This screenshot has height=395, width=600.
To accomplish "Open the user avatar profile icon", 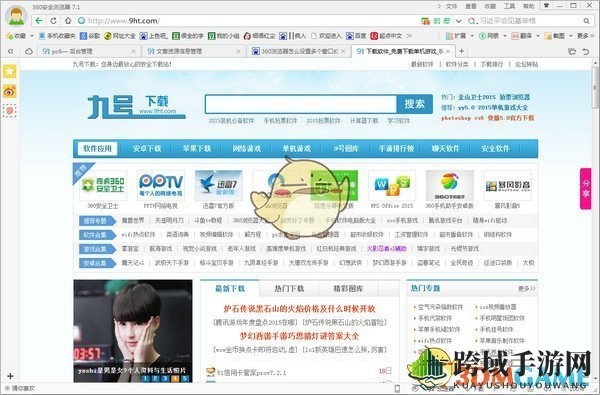I will coord(16,16).
